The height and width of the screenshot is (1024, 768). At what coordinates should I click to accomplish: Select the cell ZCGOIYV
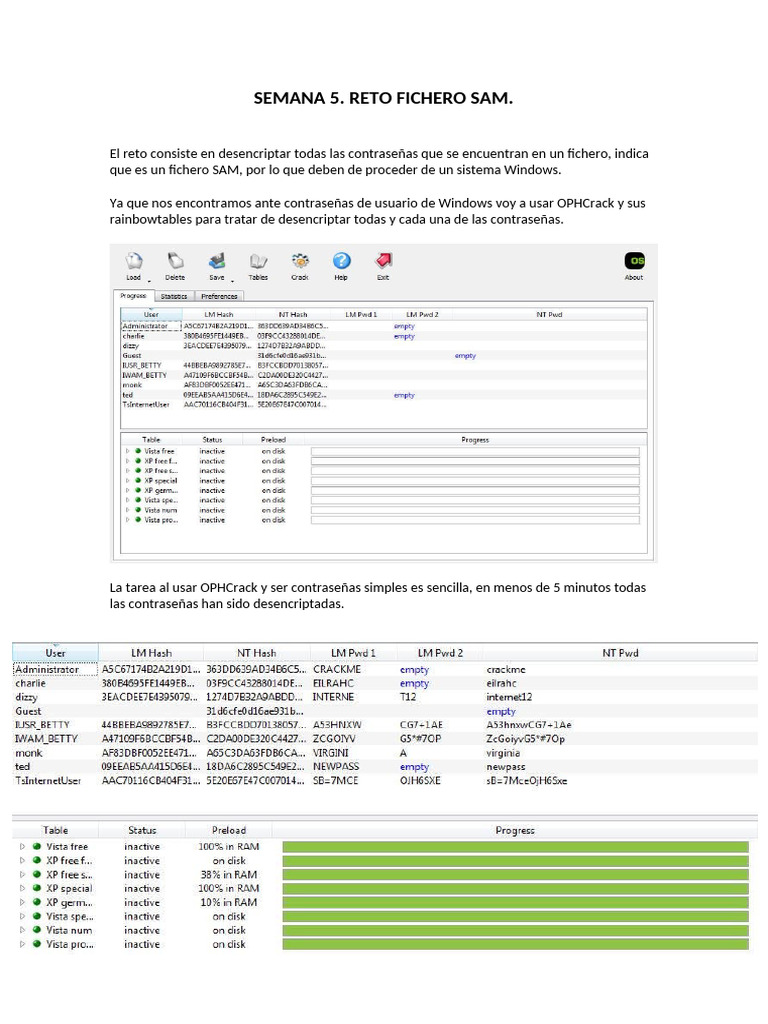tap(334, 739)
